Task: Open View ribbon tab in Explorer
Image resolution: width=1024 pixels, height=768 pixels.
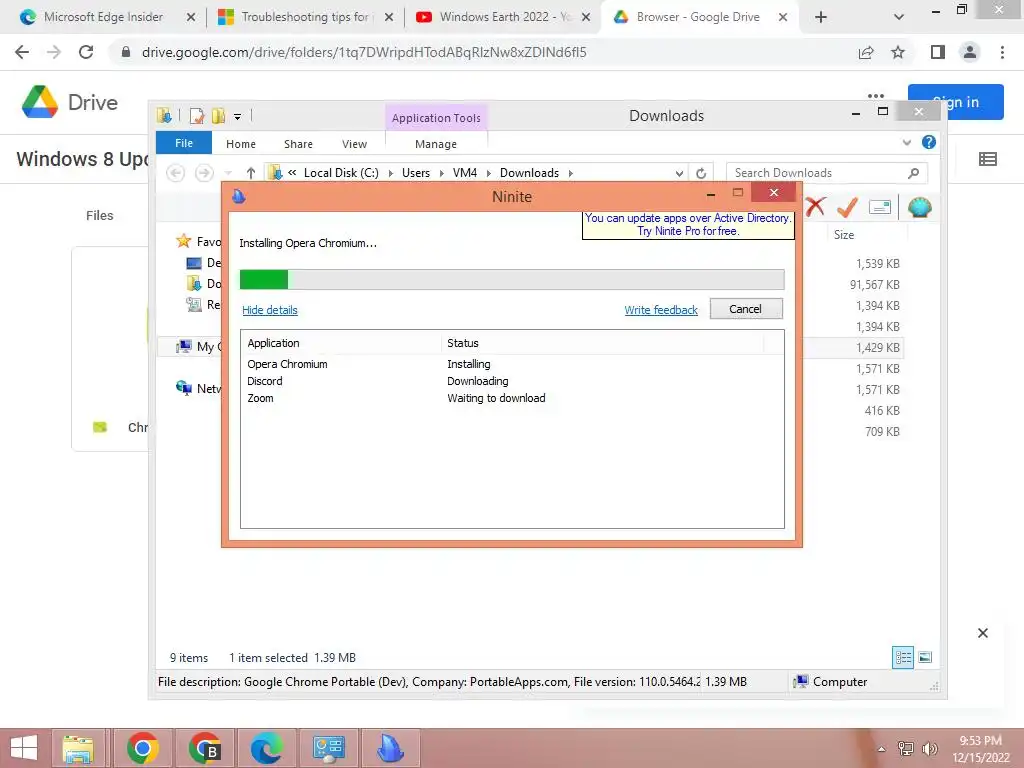Action: [355, 144]
